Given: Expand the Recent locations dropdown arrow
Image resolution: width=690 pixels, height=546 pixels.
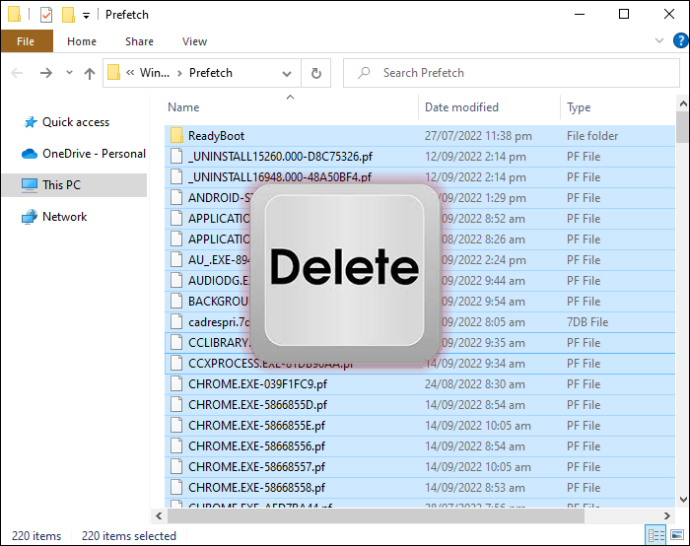Looking at the screenshot, I should coord(69,73).
